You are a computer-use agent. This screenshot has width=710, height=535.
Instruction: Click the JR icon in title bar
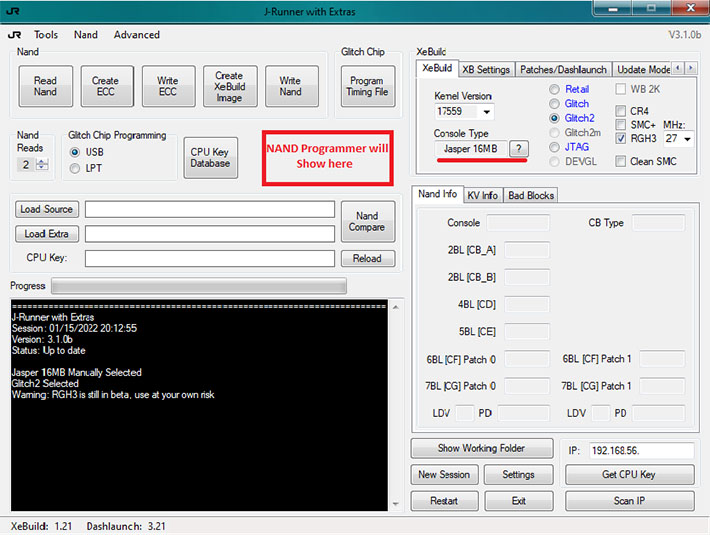click(13, 11)
